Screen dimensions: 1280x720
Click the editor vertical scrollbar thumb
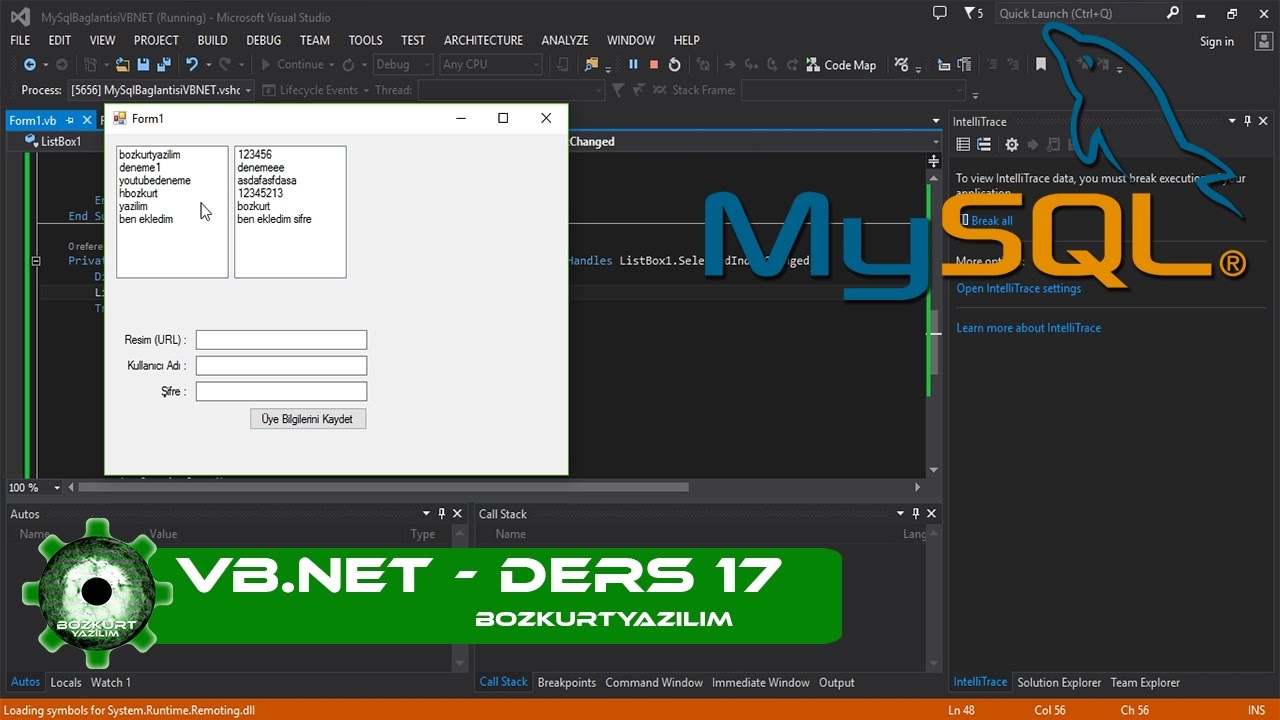(x=934, y=340)
